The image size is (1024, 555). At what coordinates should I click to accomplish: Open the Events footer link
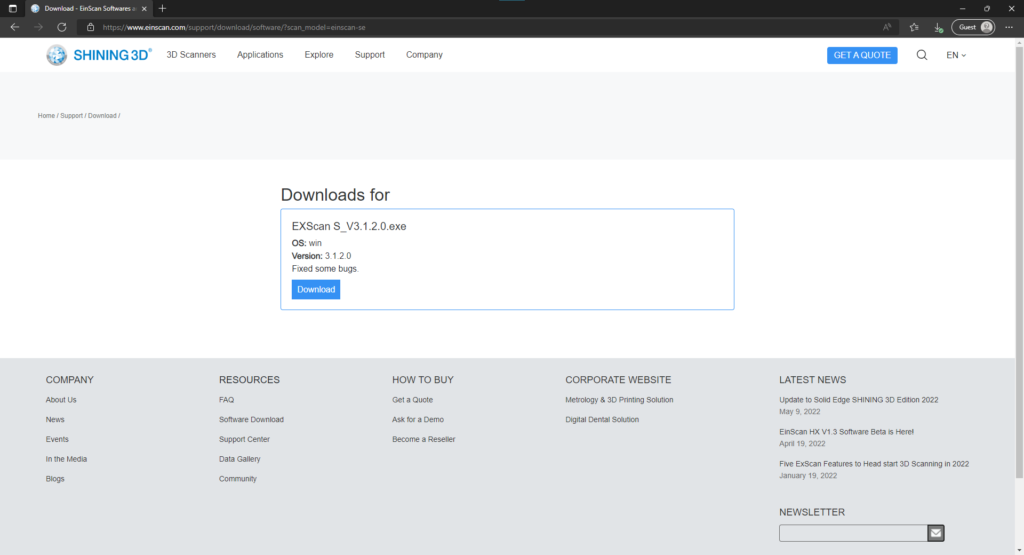tap(57, 439)
